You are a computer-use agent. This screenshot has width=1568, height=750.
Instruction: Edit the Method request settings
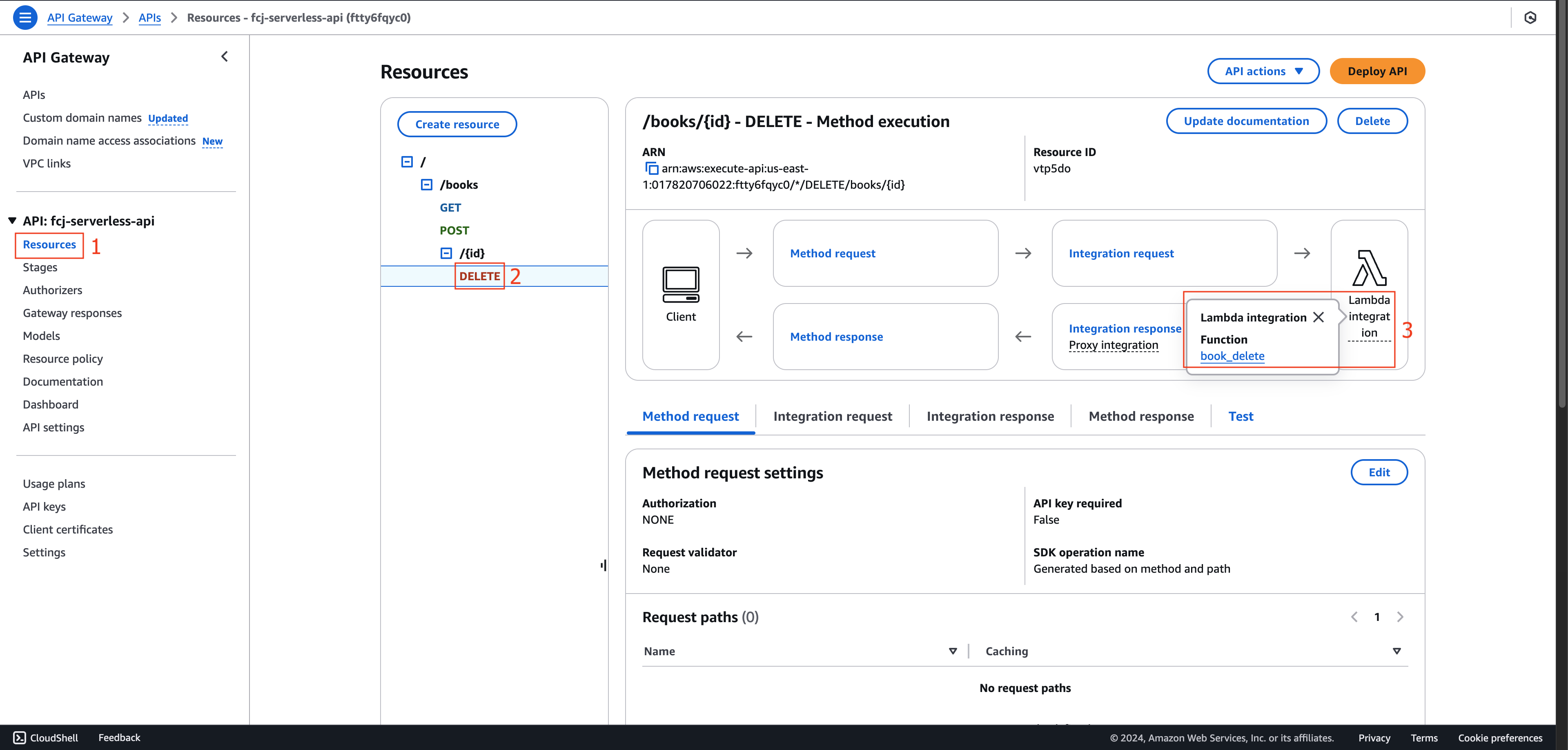[x=1379, y=472]
